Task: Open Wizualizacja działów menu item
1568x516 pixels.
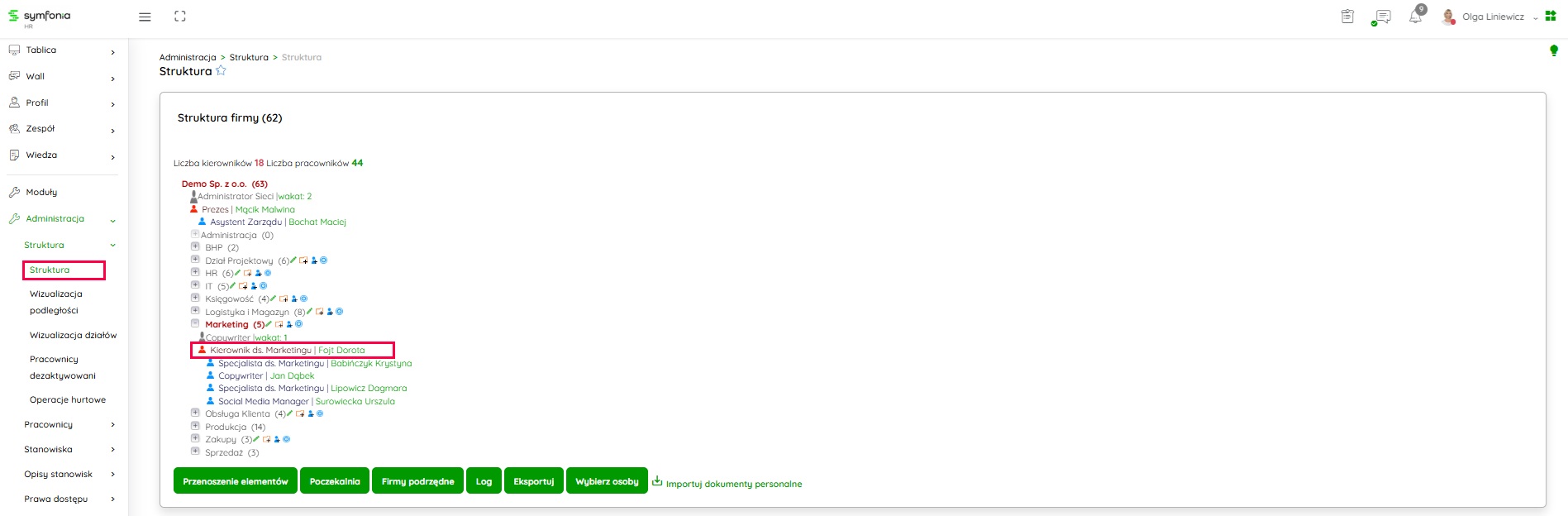Action: (x=73, y=336)
